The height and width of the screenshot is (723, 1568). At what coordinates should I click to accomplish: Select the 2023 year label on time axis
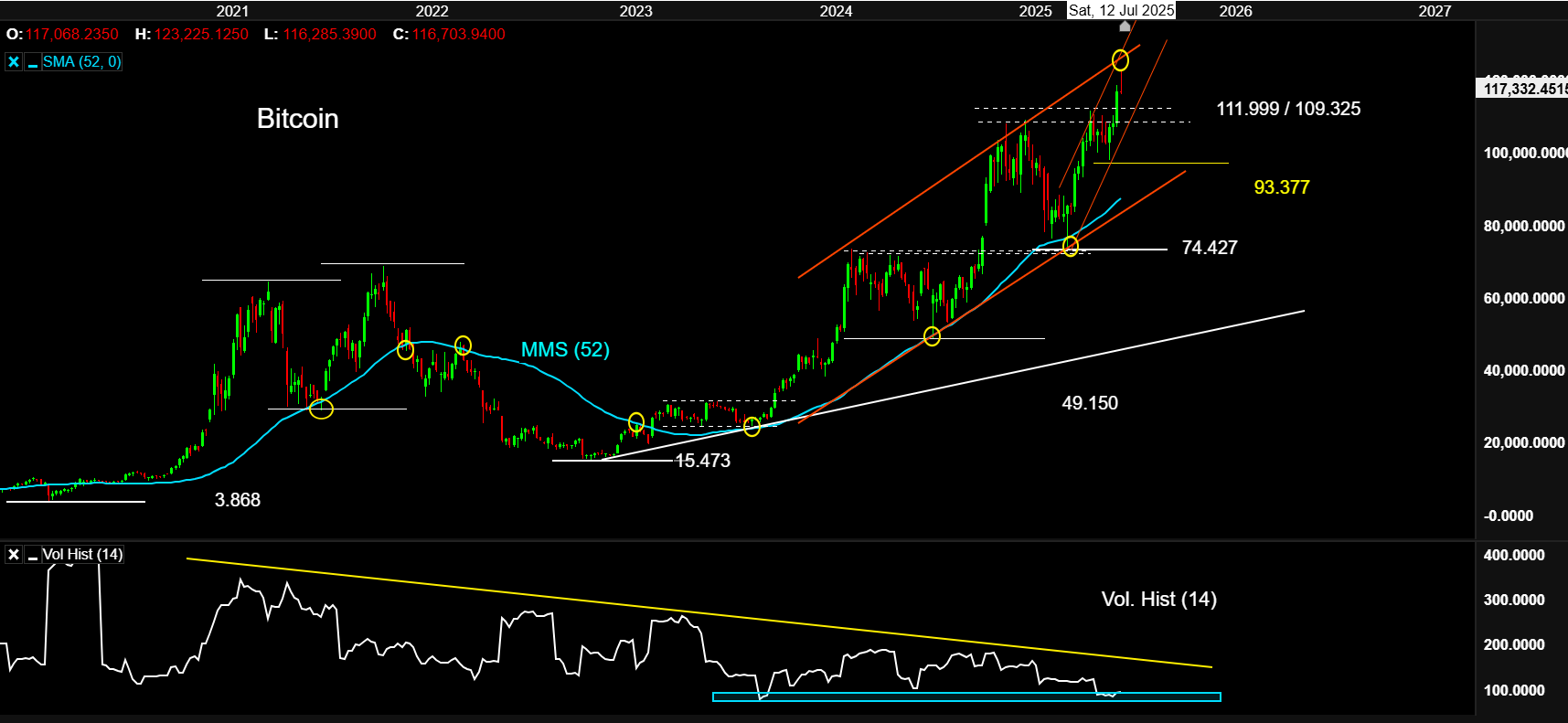click(x=636, y=11)
